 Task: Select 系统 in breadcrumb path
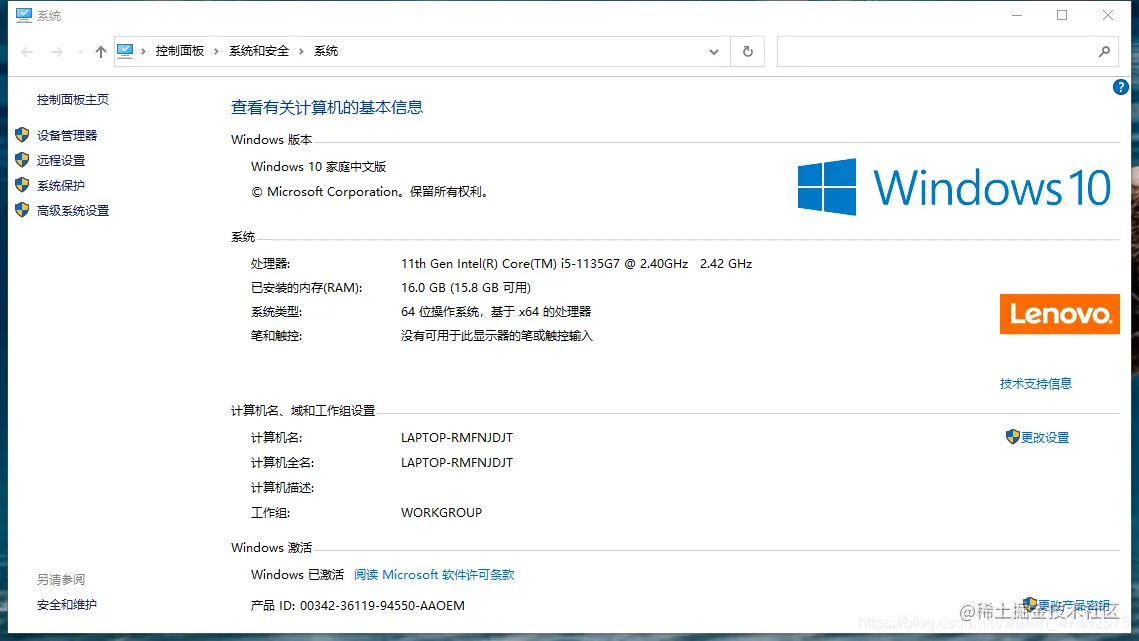[x=326, y=51]
